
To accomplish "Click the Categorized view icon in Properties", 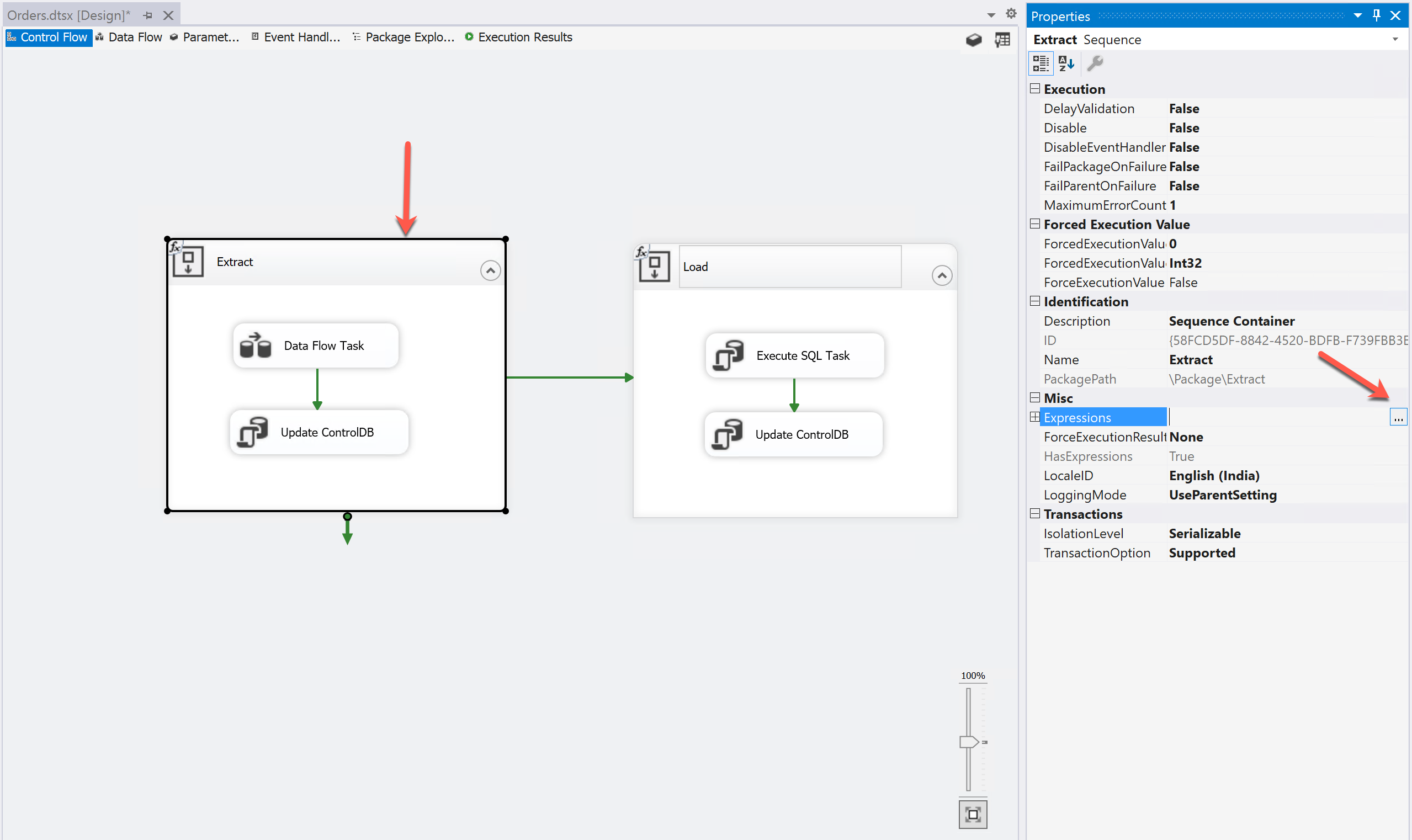I will [1041, 63].
